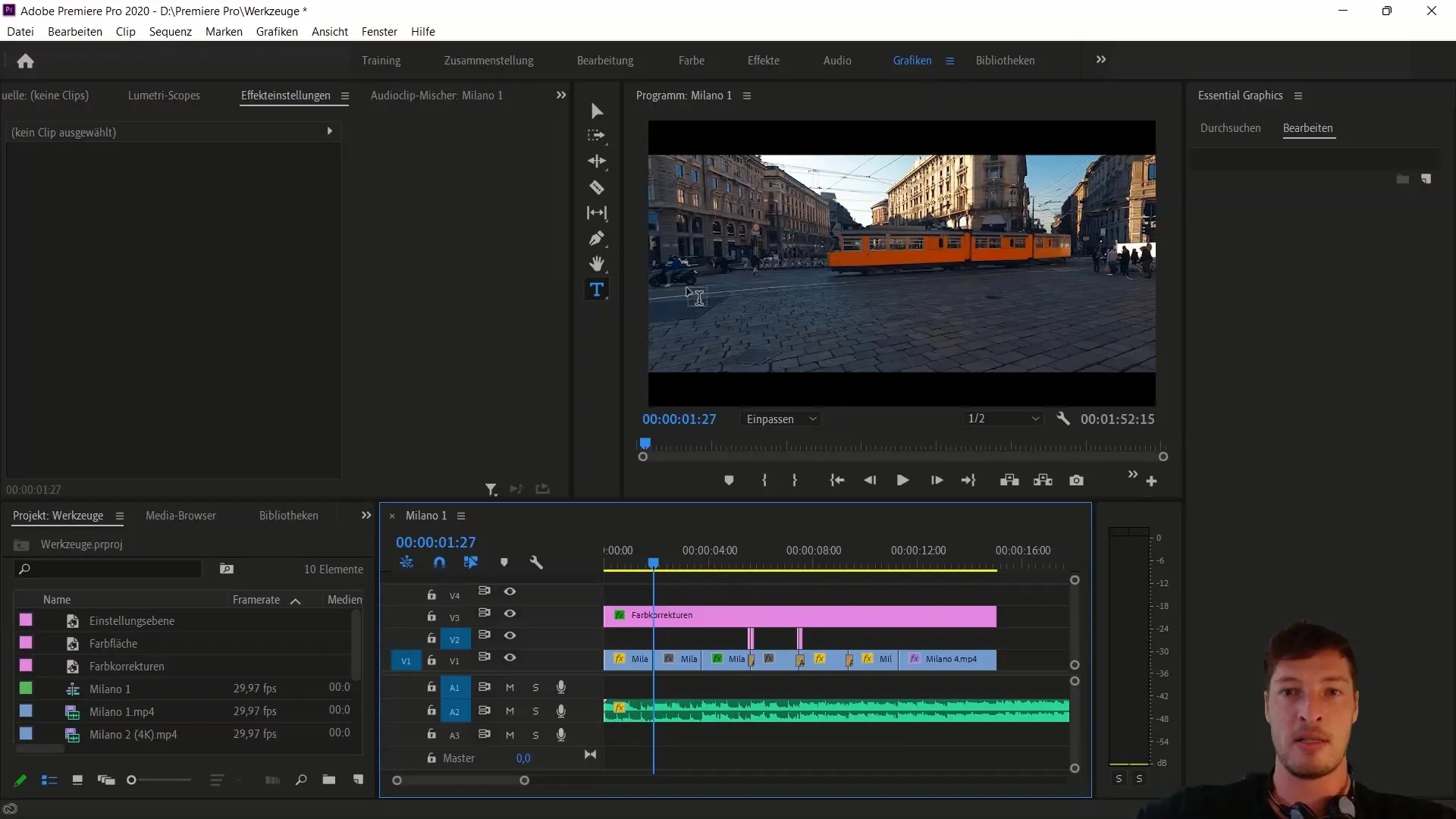
Task: Toggle V4 track output eye
Action: (x=510, y=591)
